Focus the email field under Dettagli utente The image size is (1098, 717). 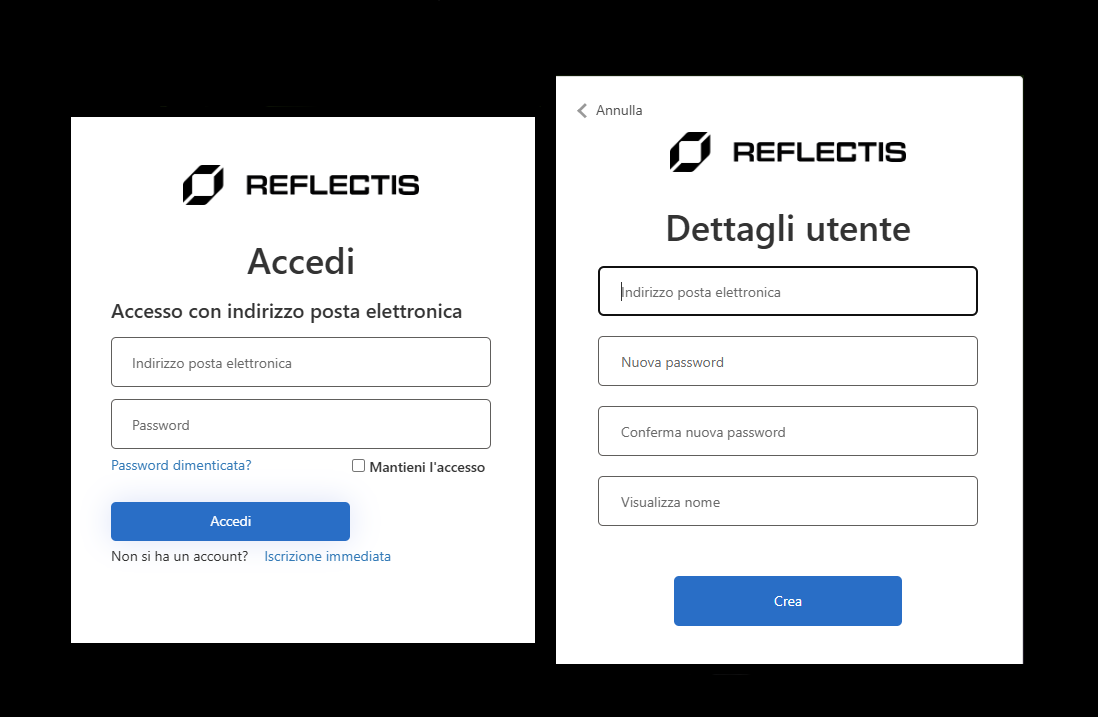[x=788, y=292]
